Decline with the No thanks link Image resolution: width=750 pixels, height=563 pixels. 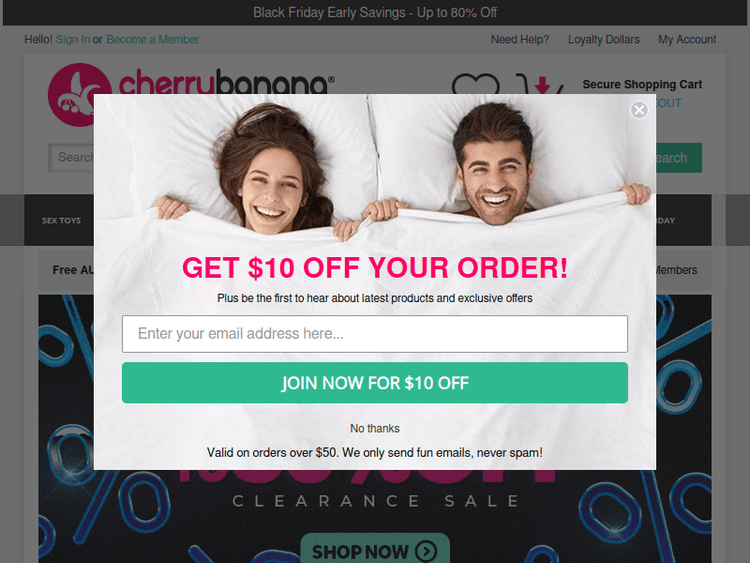point(375,429)
